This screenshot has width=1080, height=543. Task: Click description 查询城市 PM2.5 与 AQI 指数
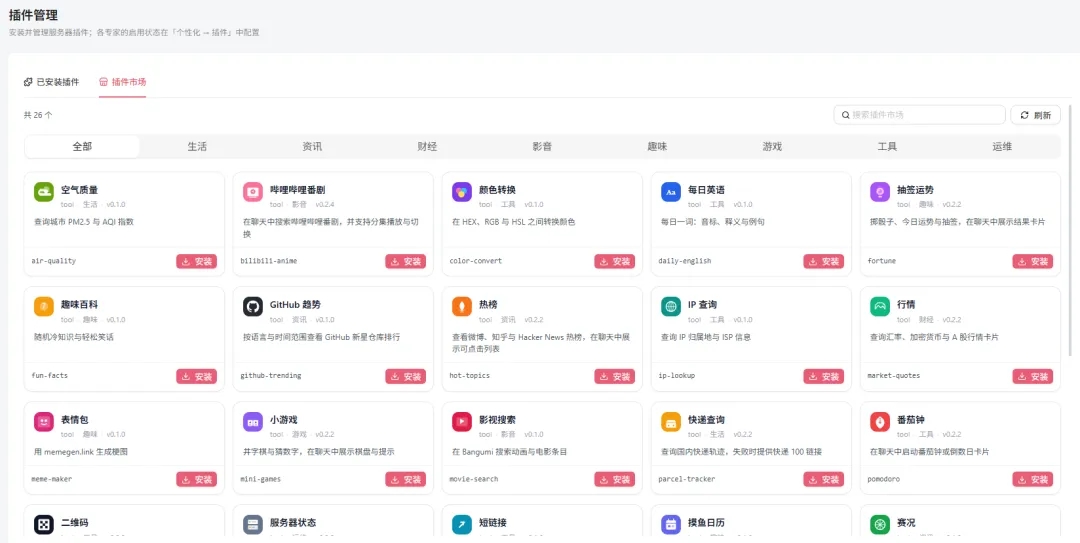[x=83, y=222]
